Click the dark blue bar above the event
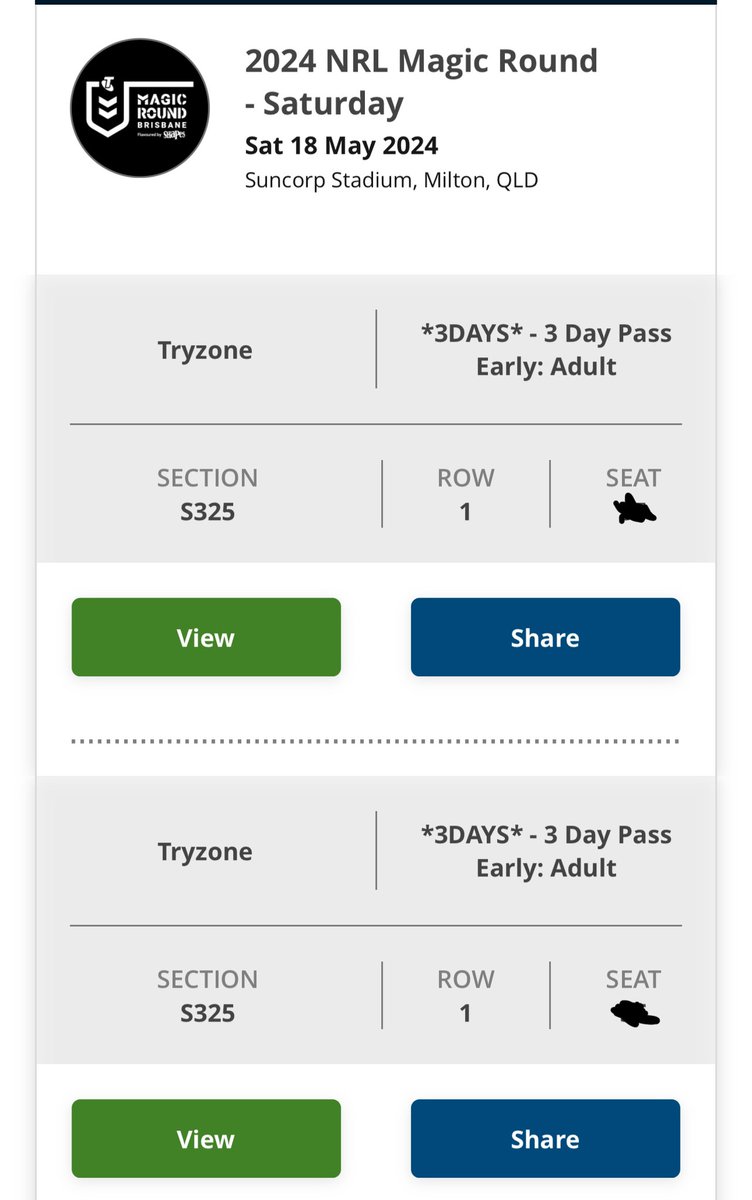Image resolution: width=752 pixels, height=1200 pixels. tap(376, 3)
